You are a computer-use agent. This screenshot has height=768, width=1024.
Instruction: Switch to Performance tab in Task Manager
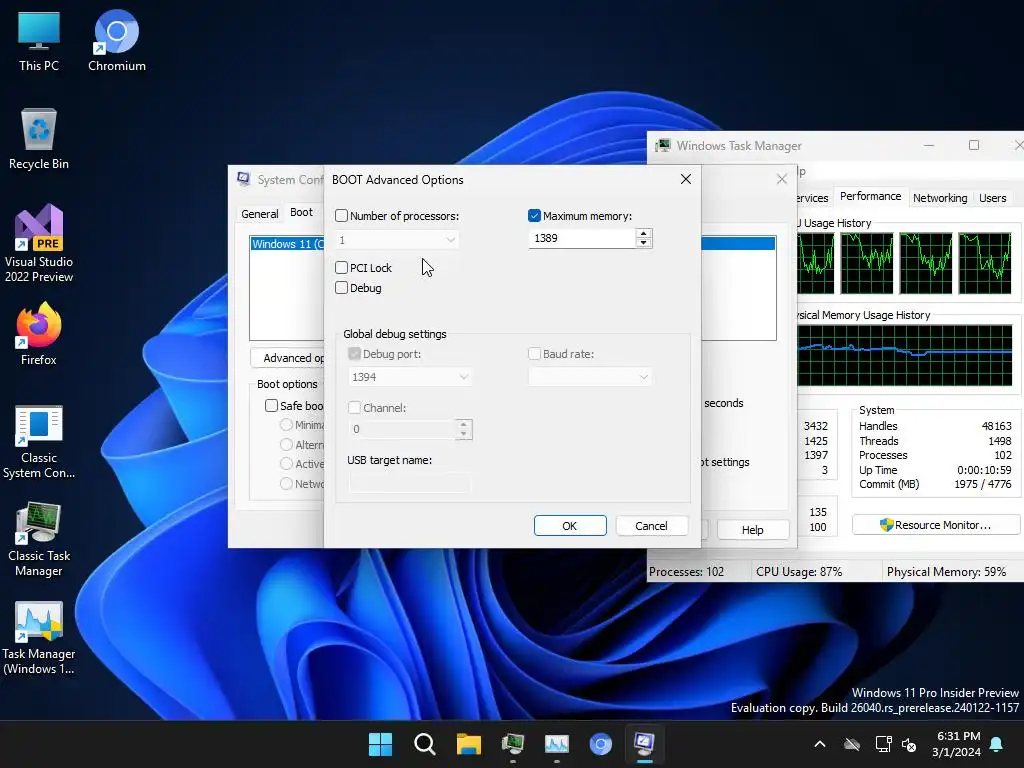870,196
